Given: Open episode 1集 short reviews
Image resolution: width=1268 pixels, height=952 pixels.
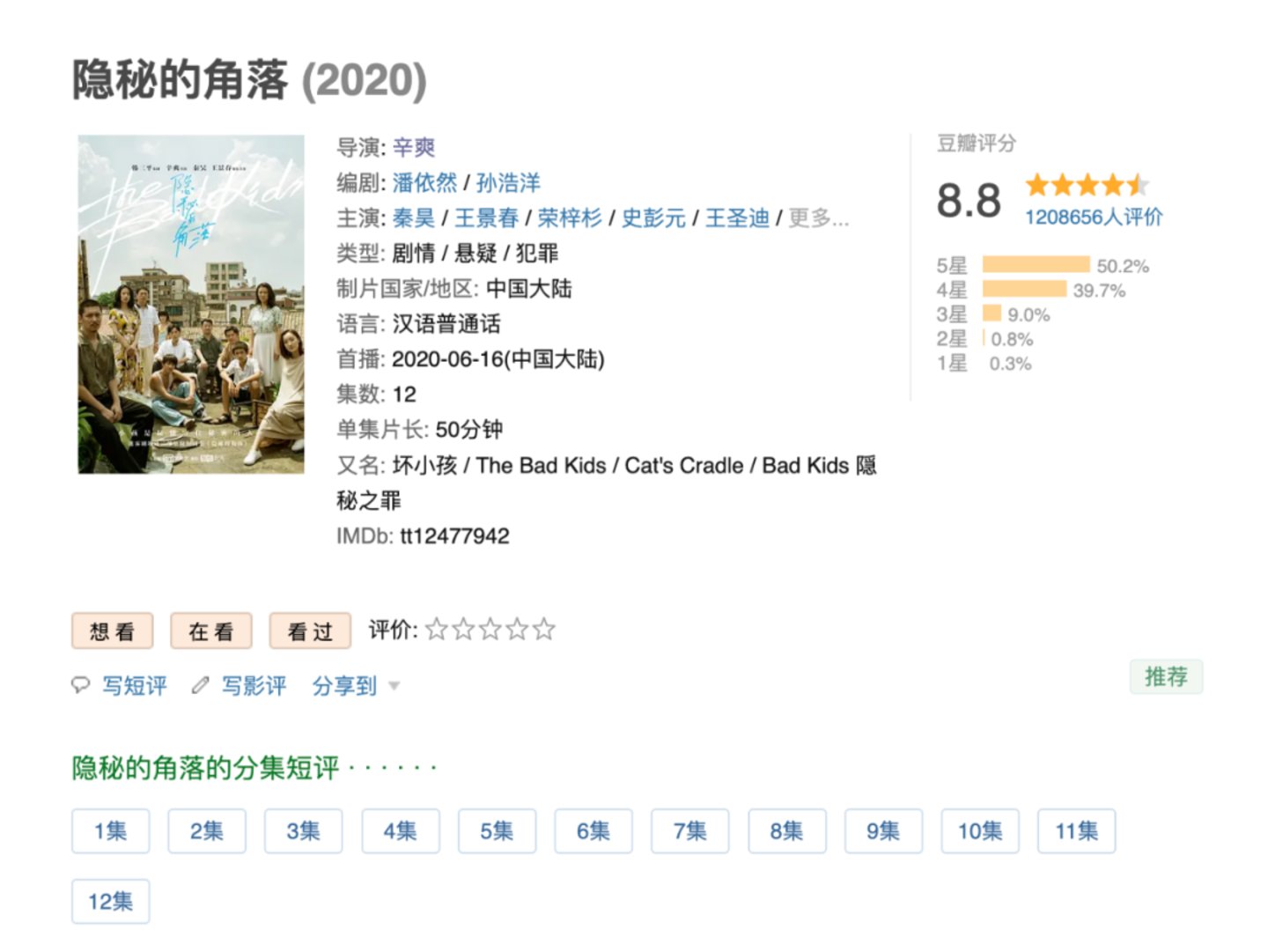Looking at the screenshot, I should point(111,830).
